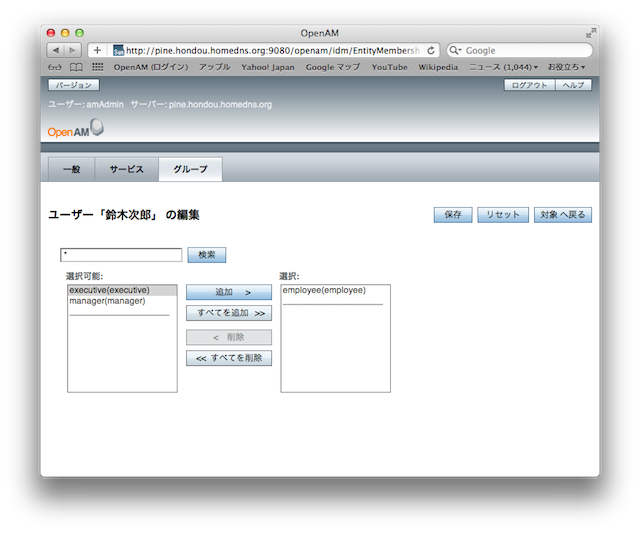The width and height of the screenshot is (640, 533).
Task: Click the OpenAM logo
Action: click(x=75, y=130)
